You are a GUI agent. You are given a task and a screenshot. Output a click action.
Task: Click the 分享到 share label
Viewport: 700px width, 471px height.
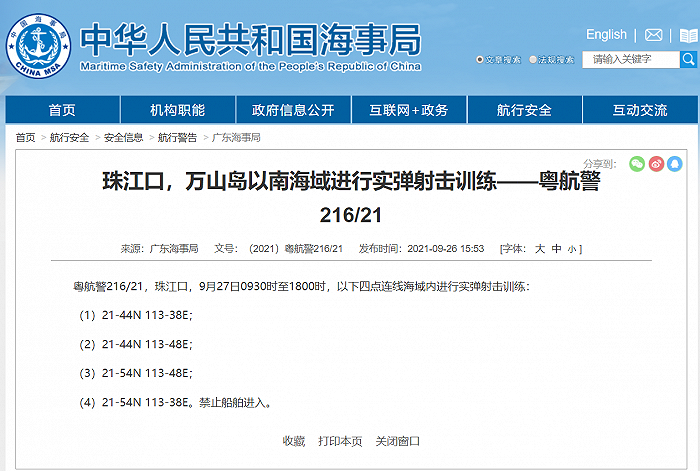600,164
